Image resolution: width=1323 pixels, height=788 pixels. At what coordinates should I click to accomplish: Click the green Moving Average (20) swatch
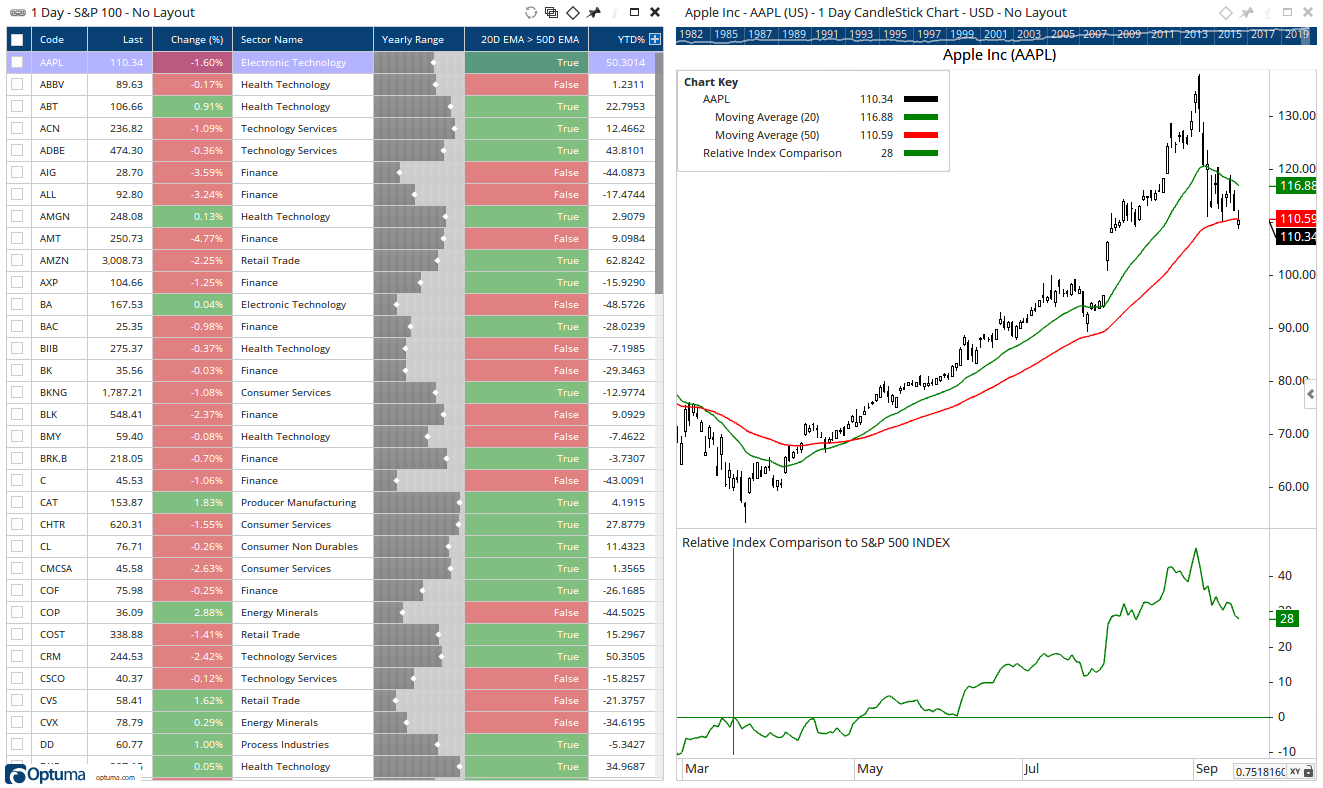click(920, 117)
